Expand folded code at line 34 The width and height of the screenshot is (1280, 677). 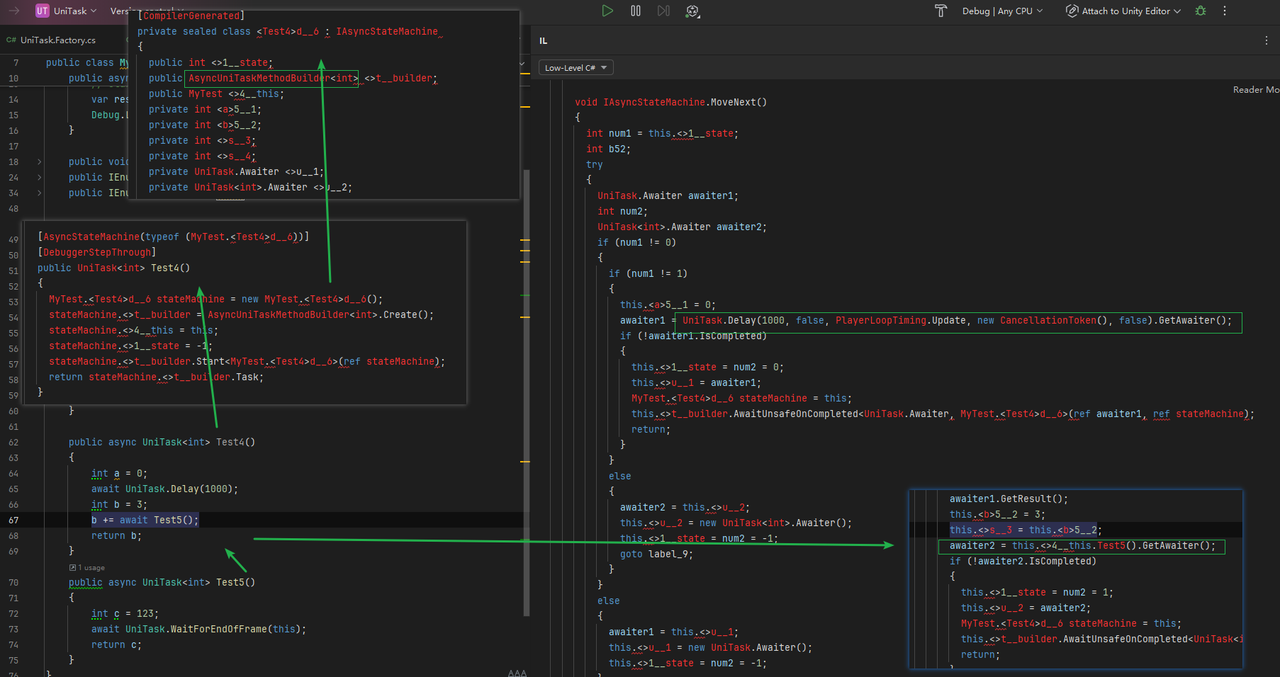[40, 192]
